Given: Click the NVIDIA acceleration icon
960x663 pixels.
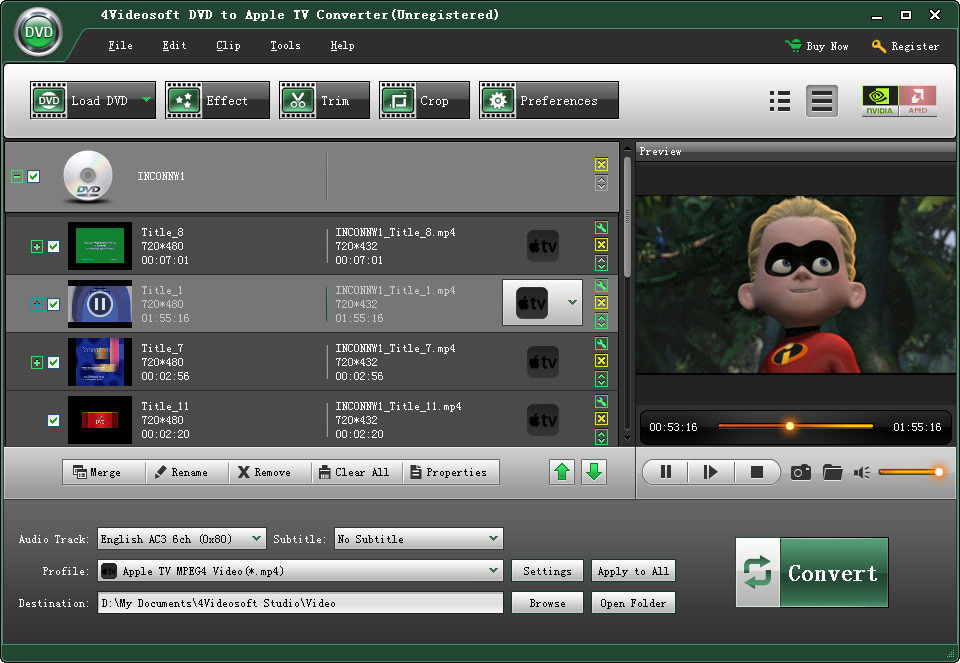Looking at the screenshot, I should (880, 101).
